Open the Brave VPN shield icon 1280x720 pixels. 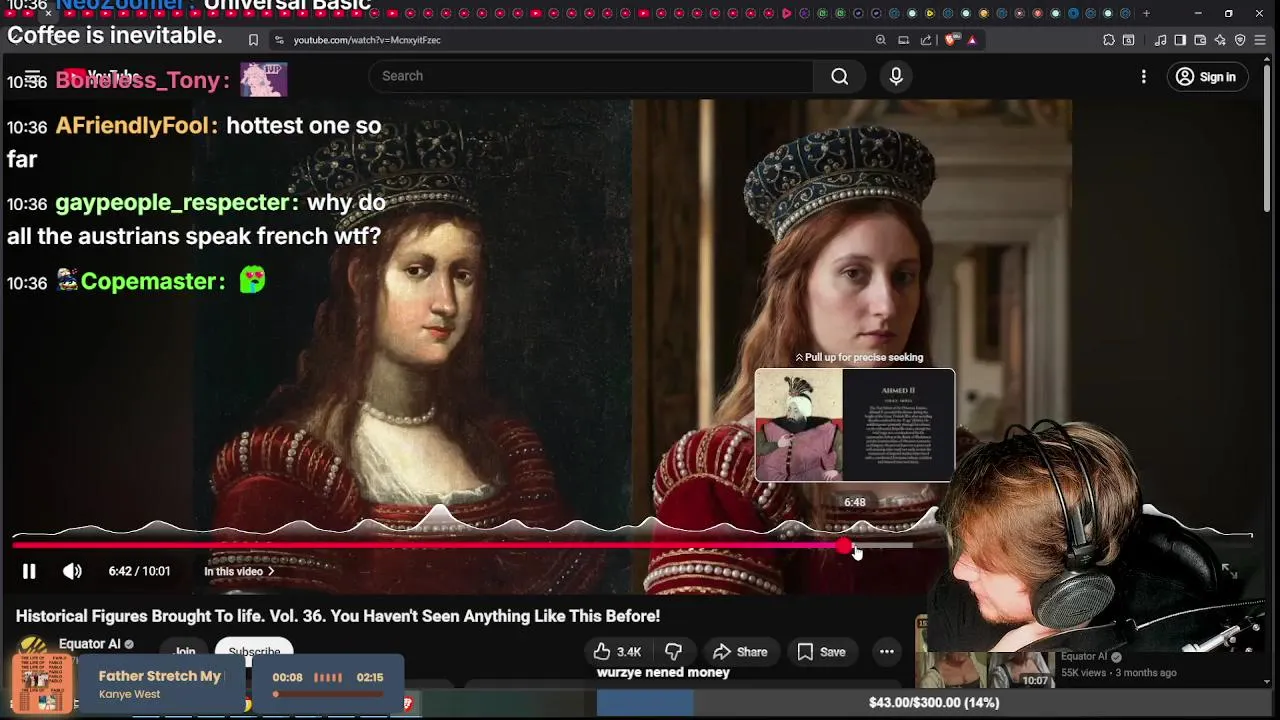1240,40
